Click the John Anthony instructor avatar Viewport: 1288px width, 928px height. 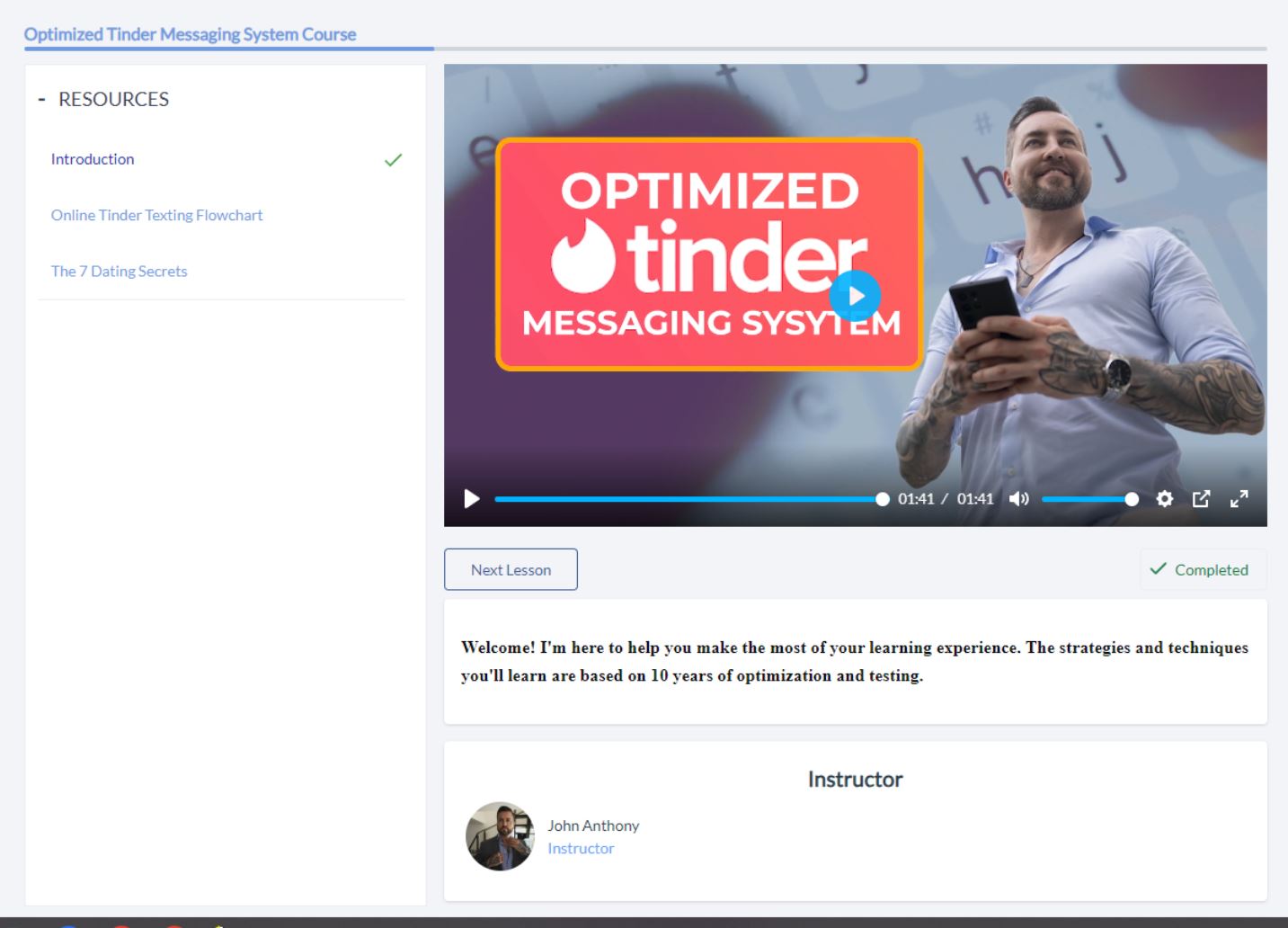(x=500, y=836)
